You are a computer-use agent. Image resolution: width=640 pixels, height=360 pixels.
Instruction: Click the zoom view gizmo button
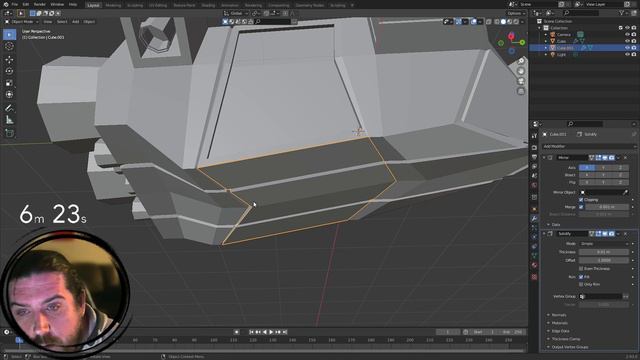(521, 61)
